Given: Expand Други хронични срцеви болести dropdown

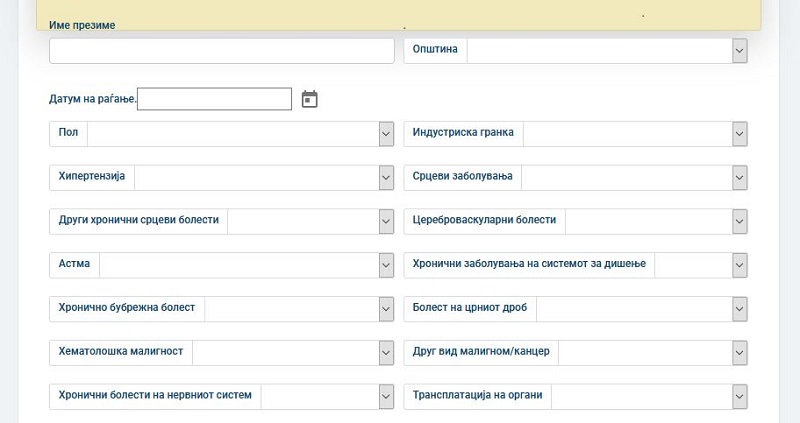Looking at the screenshot, I should (311, 222).
